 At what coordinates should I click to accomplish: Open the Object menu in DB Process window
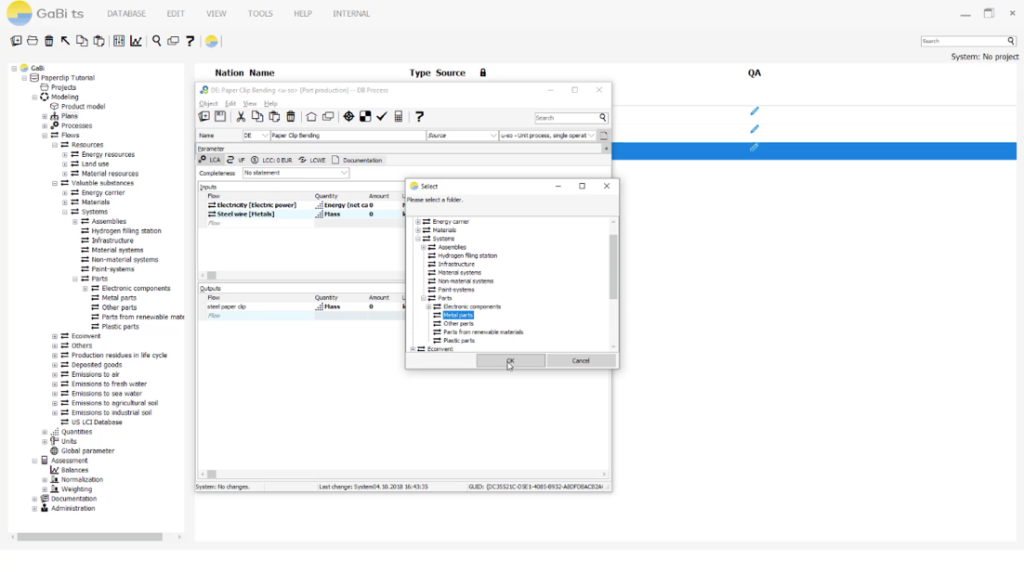(208, 104)
